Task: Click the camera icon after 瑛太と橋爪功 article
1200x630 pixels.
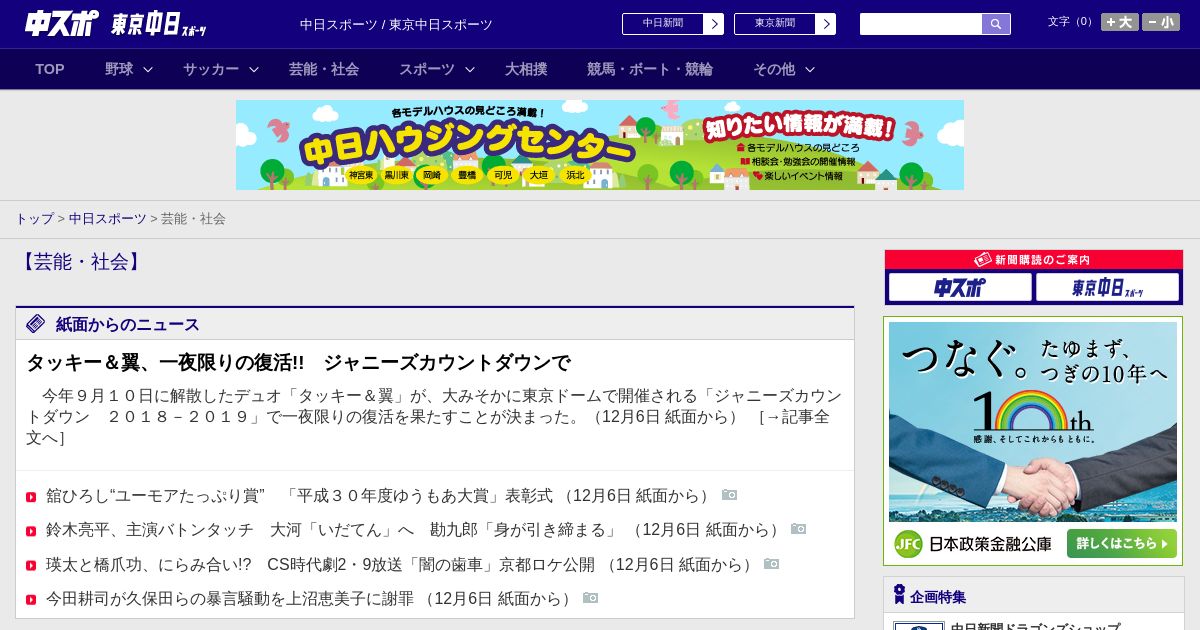Action: [771, 564]
